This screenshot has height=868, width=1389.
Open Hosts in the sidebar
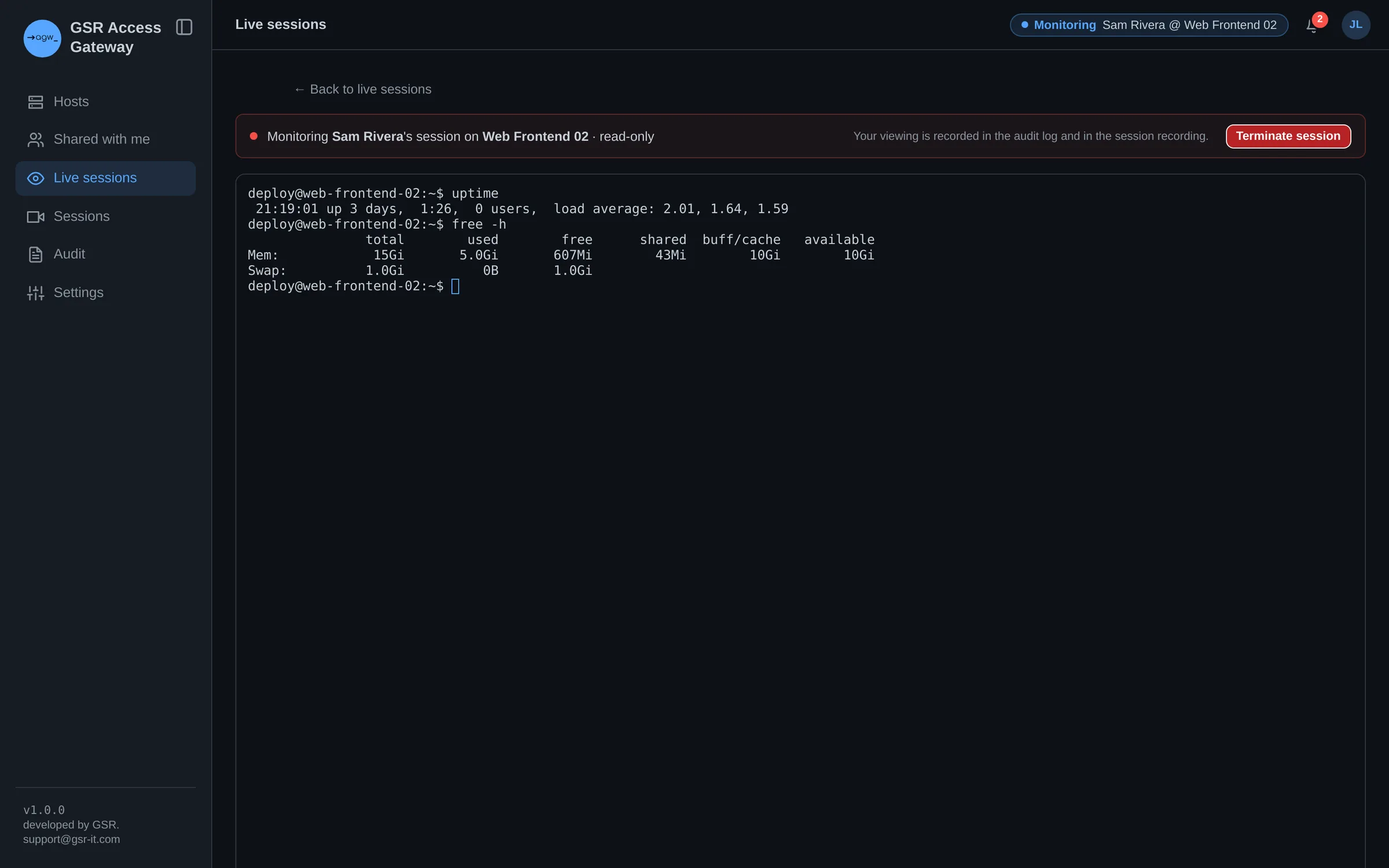coord(105,102)
